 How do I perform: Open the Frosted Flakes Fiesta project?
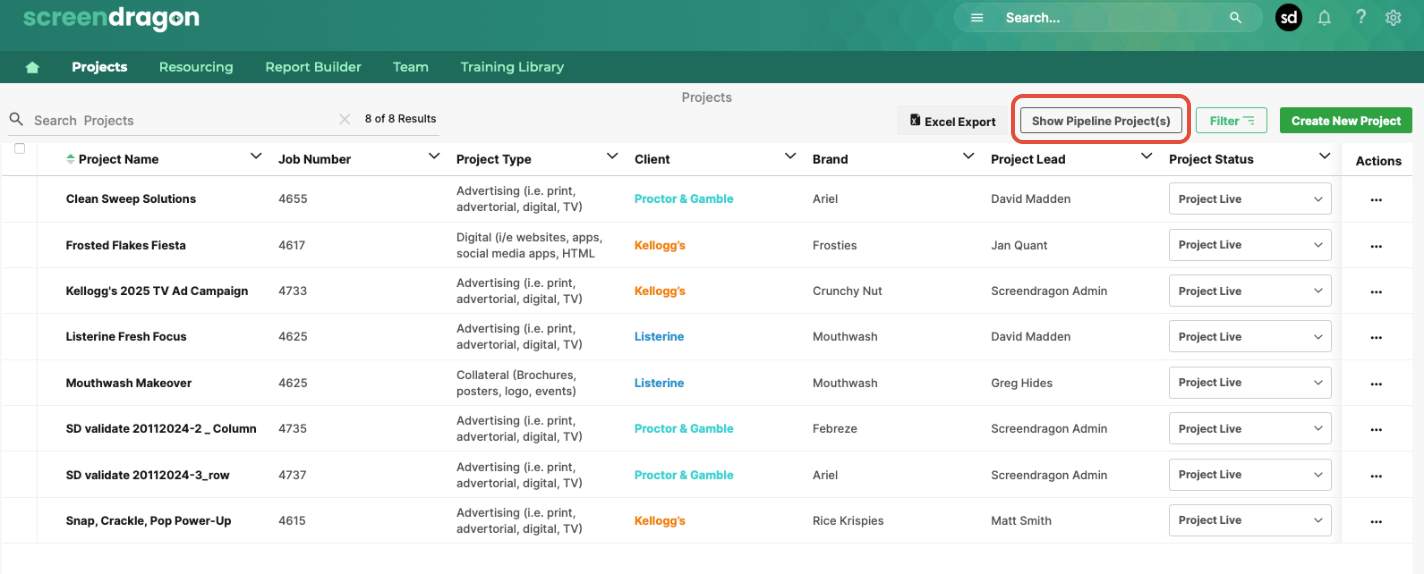126,245
